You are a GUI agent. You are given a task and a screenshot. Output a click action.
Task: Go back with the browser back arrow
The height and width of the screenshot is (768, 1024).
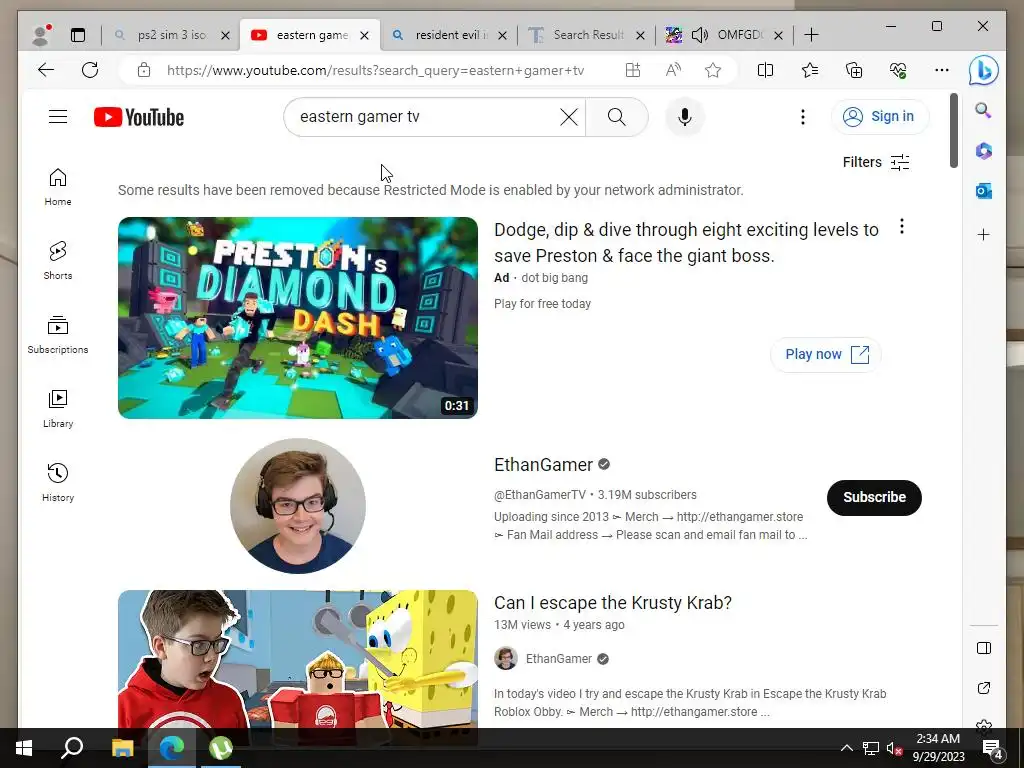46,71
